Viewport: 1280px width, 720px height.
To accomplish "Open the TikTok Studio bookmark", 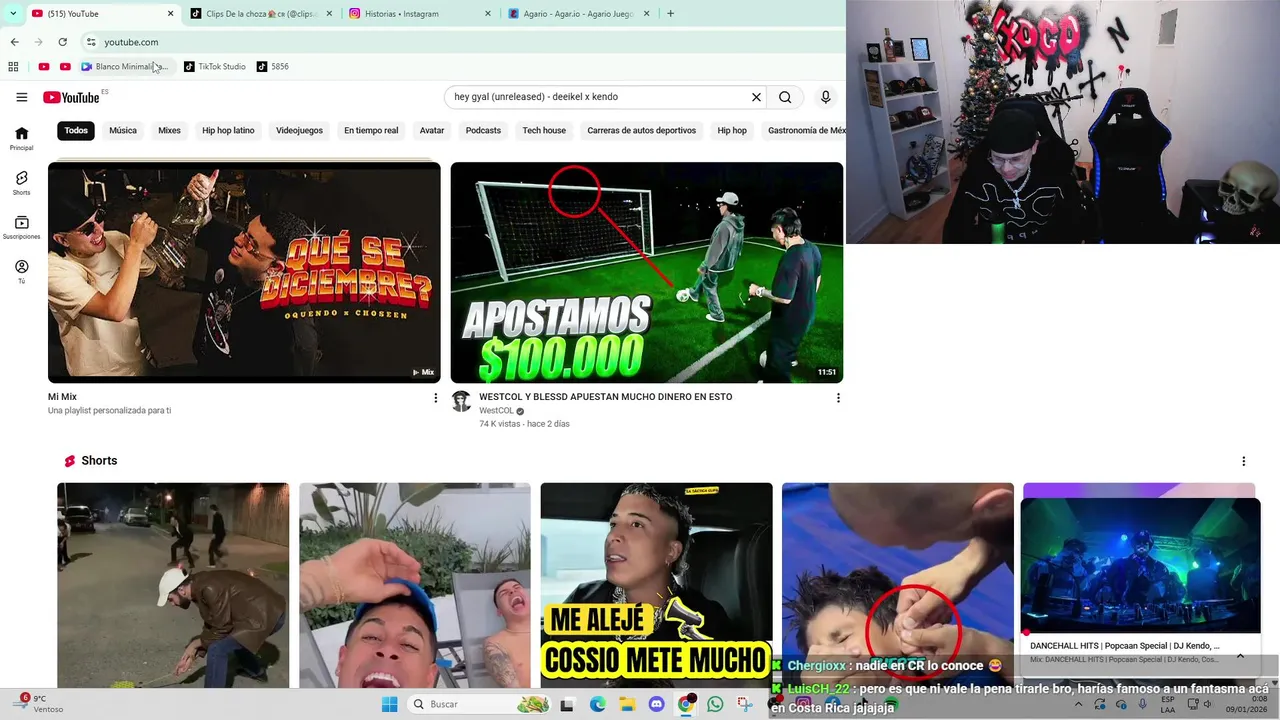I will (214, 67).
